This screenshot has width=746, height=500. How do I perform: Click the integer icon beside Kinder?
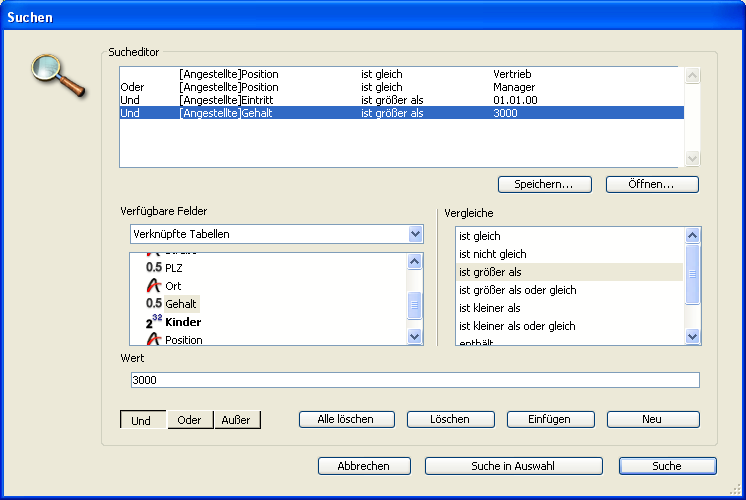(x=153, y=322)
